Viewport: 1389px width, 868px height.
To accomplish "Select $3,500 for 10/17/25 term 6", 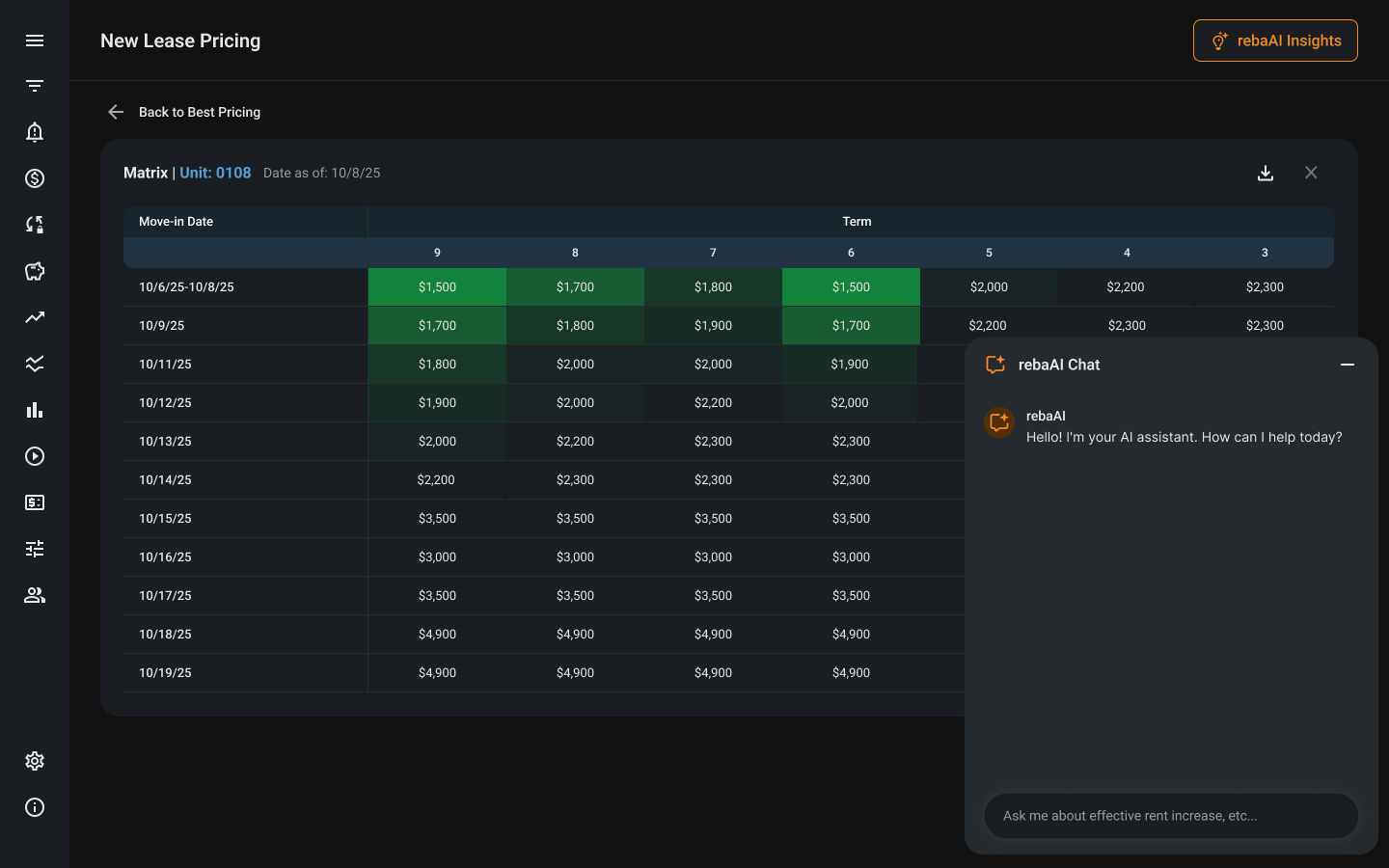I will 851,596.
